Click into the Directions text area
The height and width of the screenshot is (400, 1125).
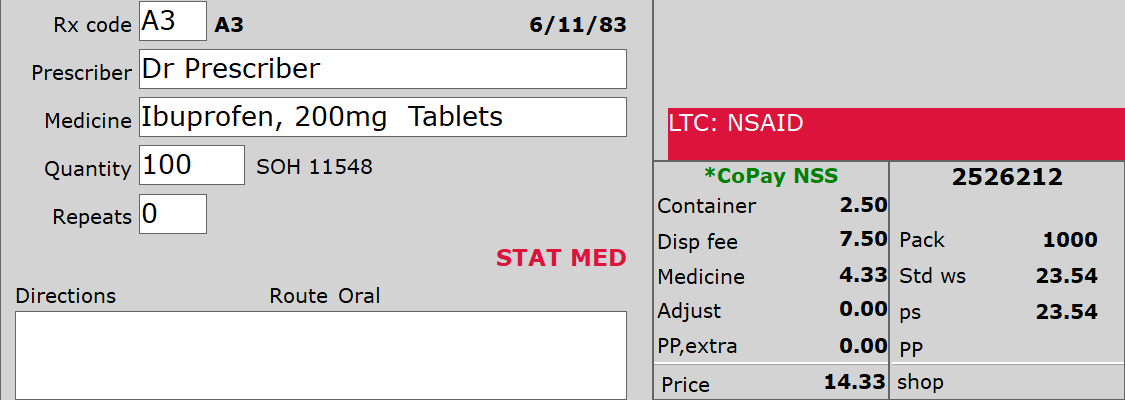321,356
